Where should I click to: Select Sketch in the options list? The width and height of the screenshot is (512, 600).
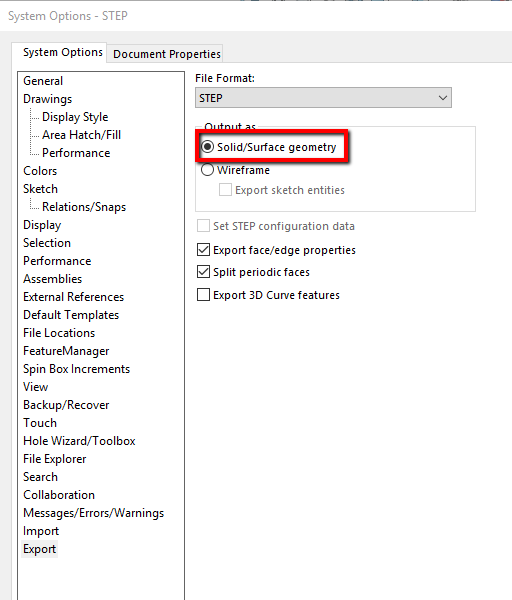(40, 189)
